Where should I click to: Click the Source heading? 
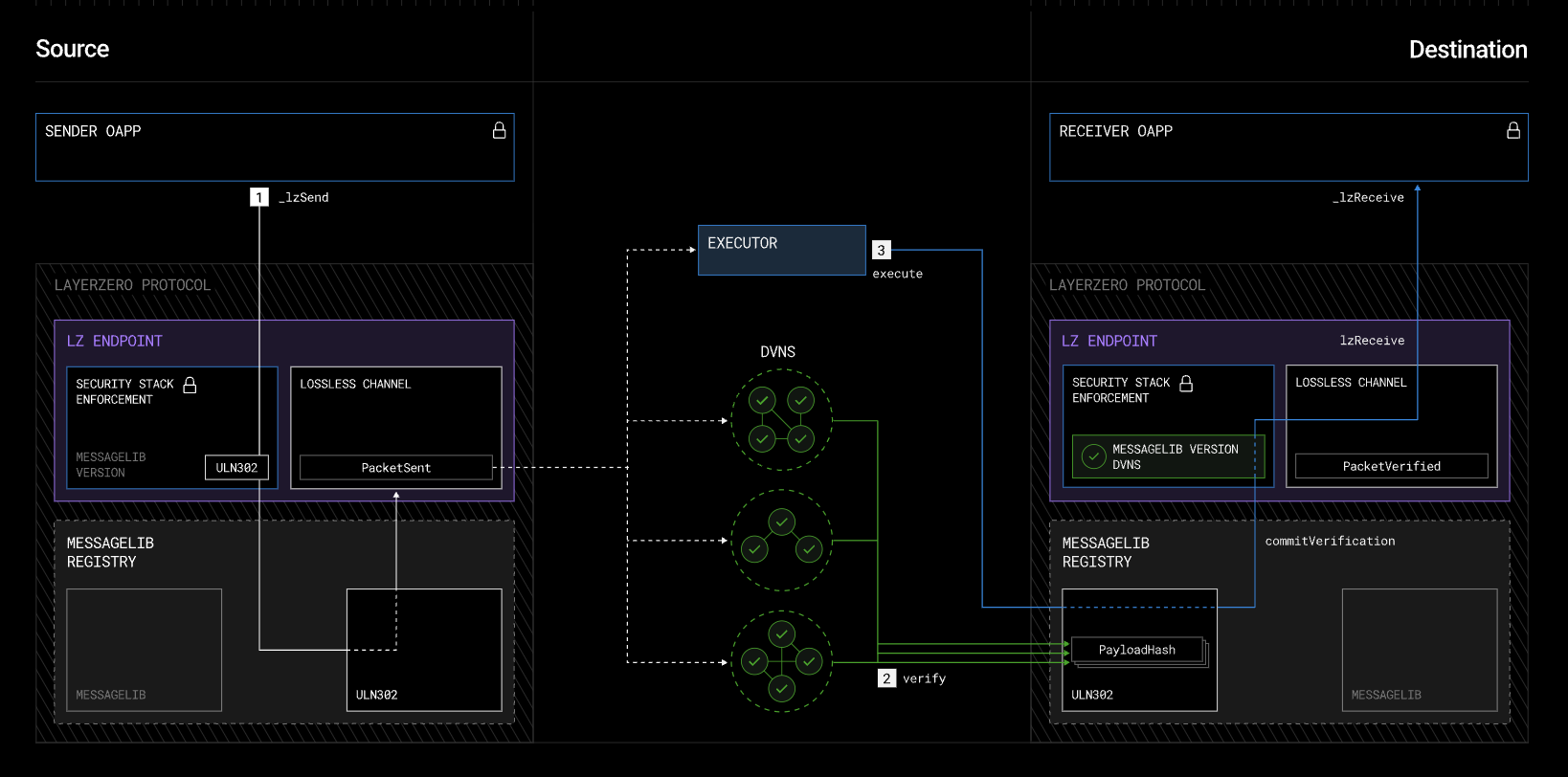click(73, 49)
